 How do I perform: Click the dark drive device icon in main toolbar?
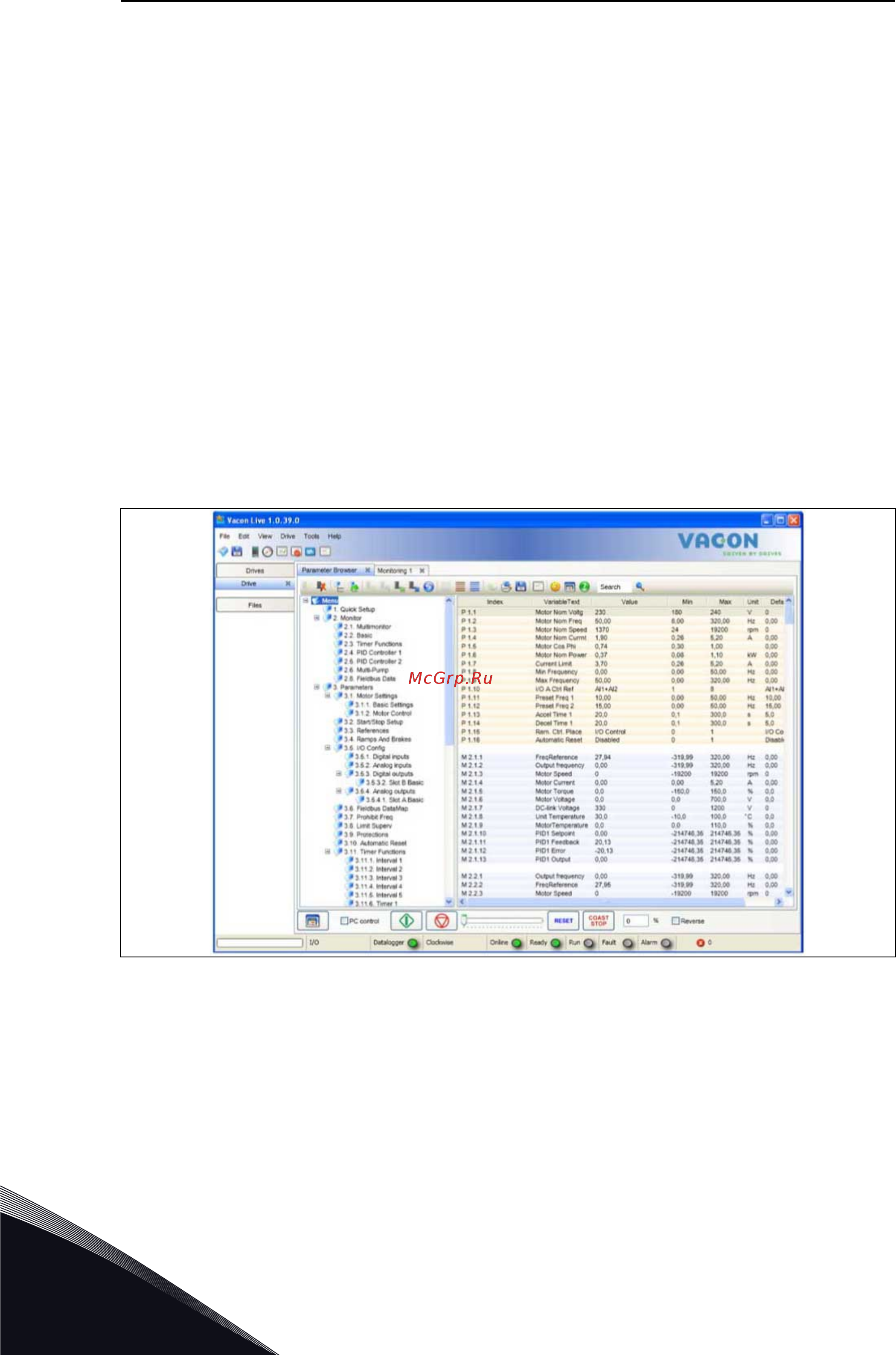(x=256, y=551)
